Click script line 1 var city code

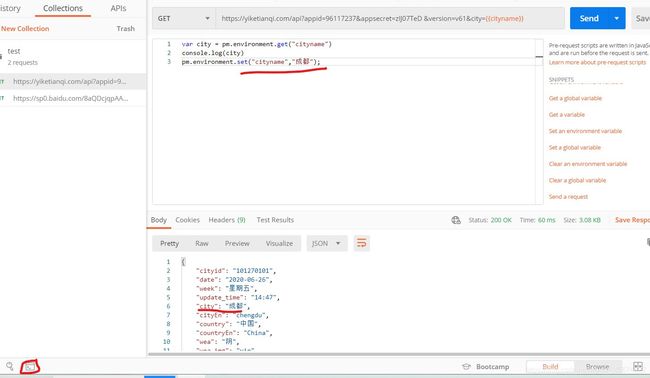[x=257, y=44]
